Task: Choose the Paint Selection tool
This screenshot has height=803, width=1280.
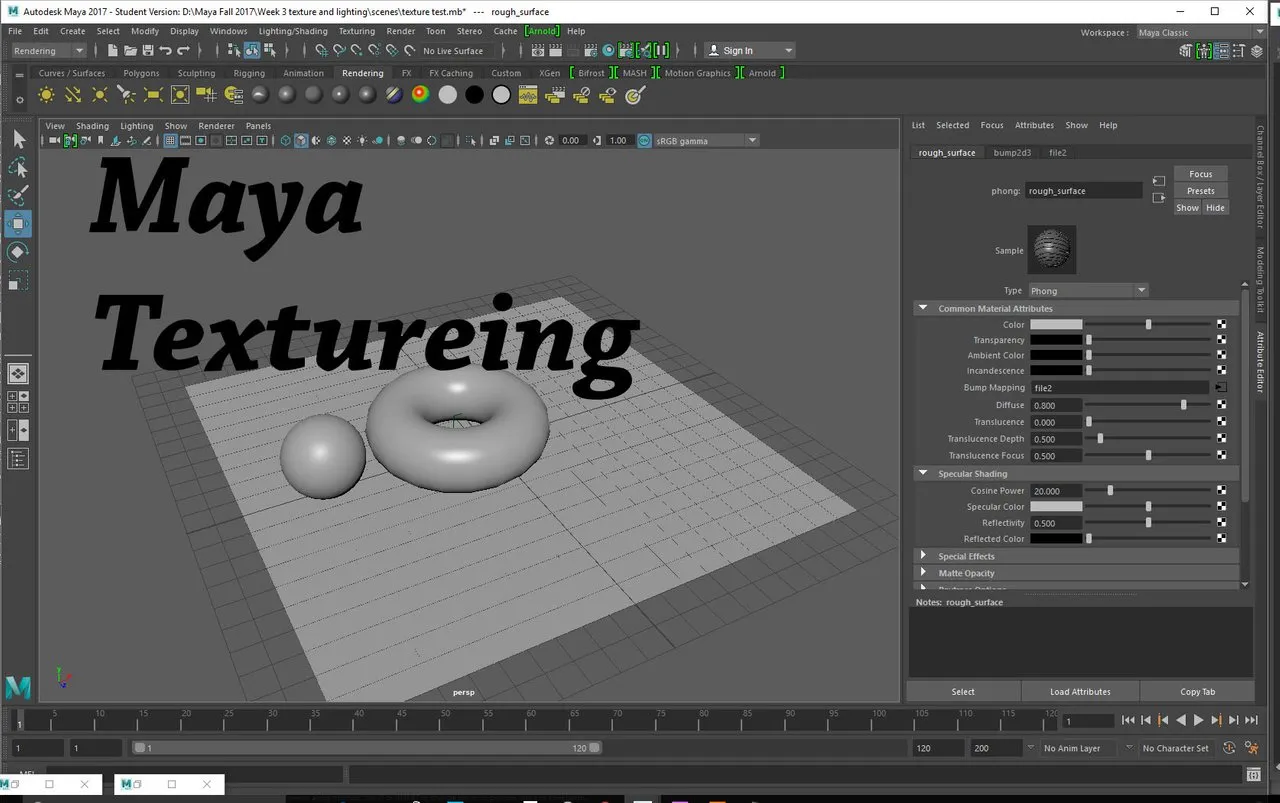Action: 18,196
